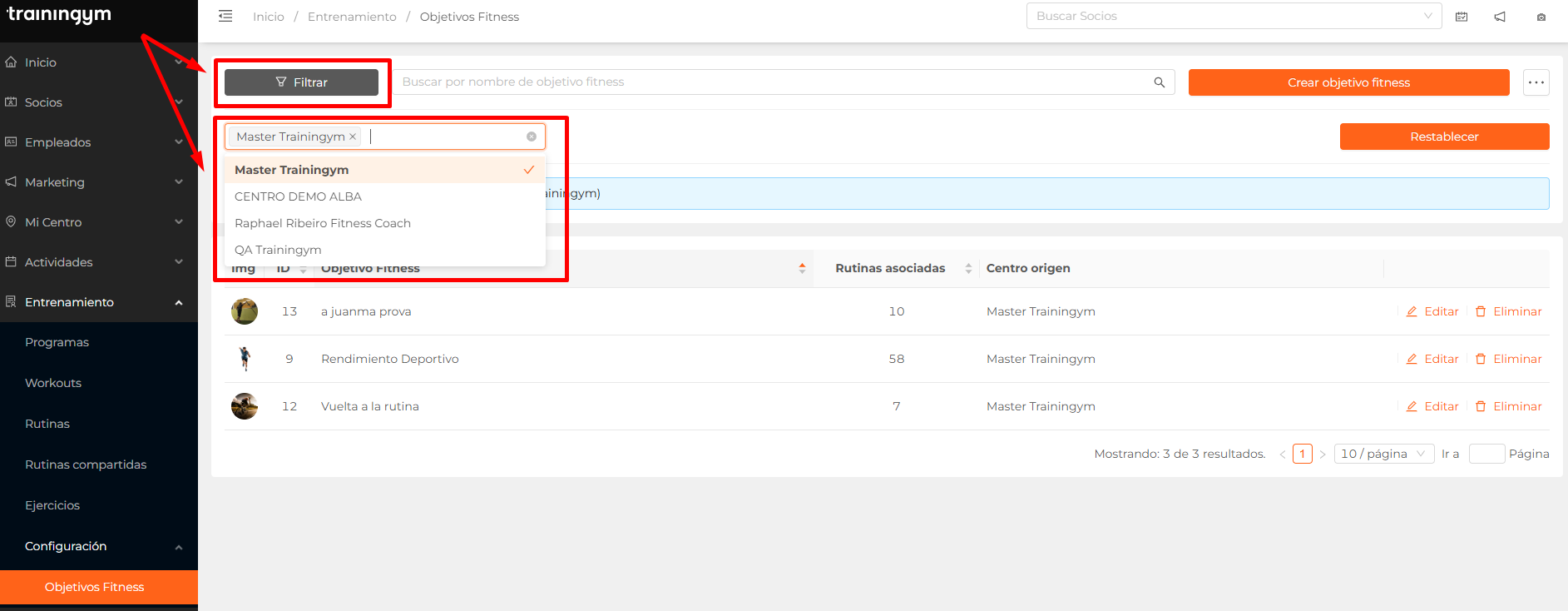
Task: Click the 'Vuelta a la rutina' thumbnail
Action: 245,406
